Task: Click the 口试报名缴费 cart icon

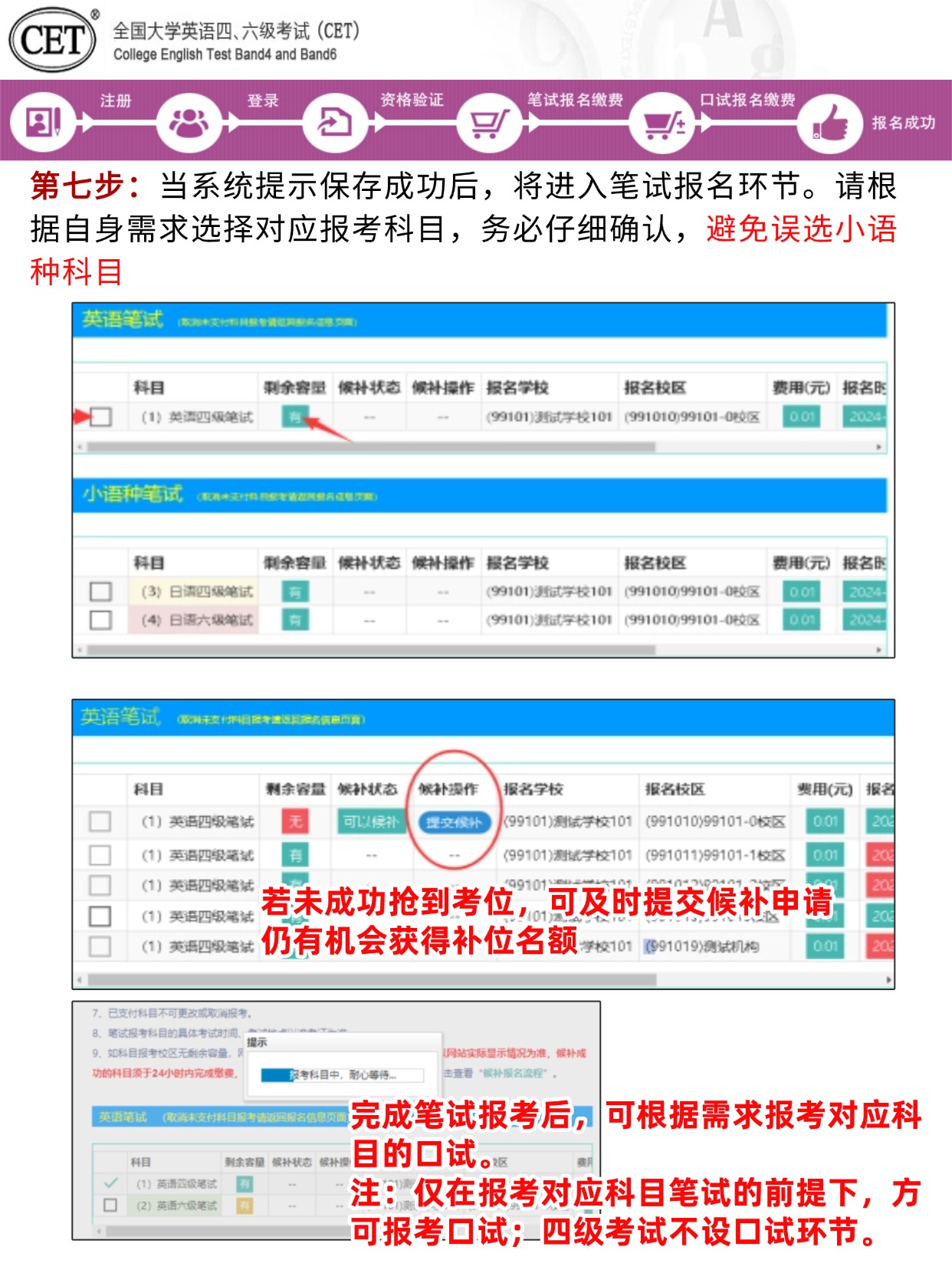Action: pos(661,122)
